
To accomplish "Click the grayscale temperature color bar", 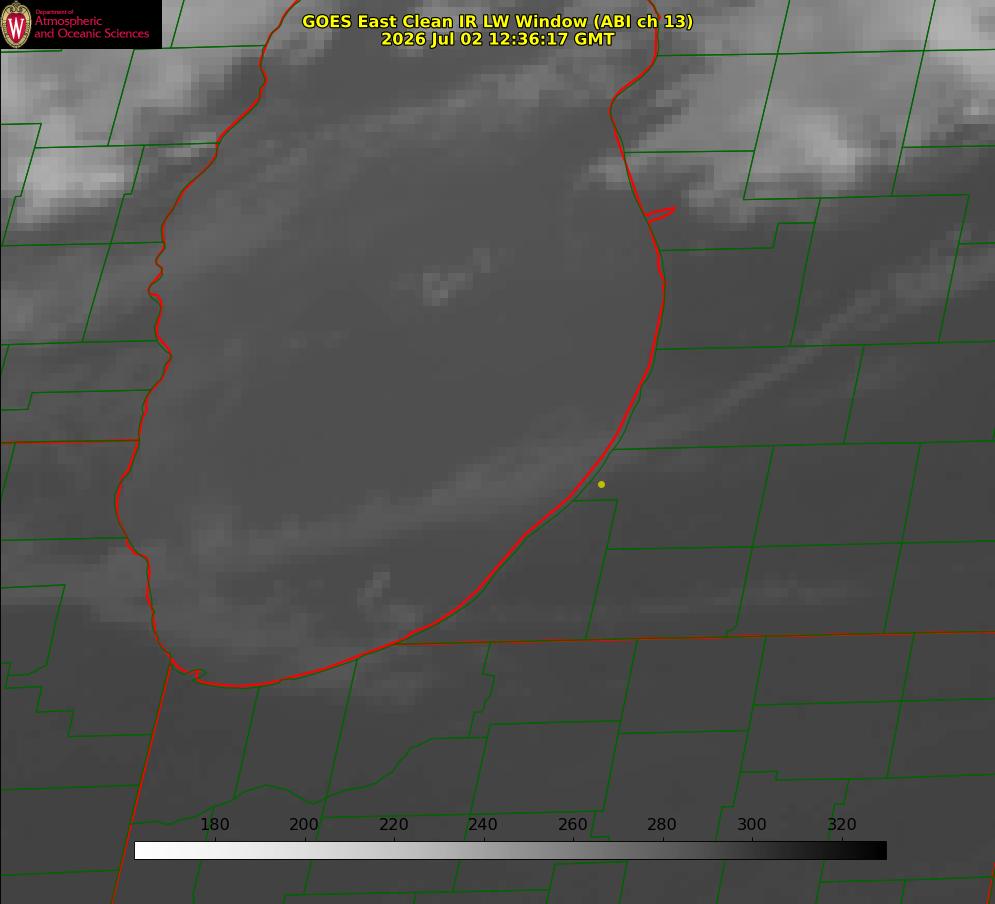I will [x=510, y=850].
